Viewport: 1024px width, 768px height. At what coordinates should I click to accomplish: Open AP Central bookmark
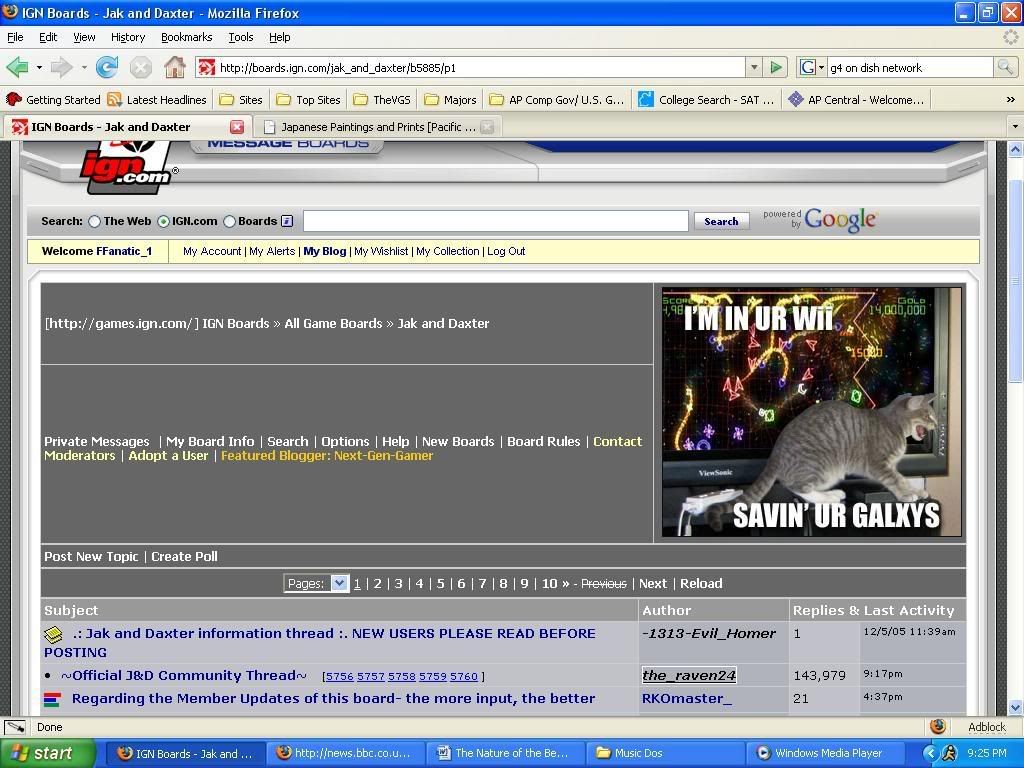(x=856, y=100)
